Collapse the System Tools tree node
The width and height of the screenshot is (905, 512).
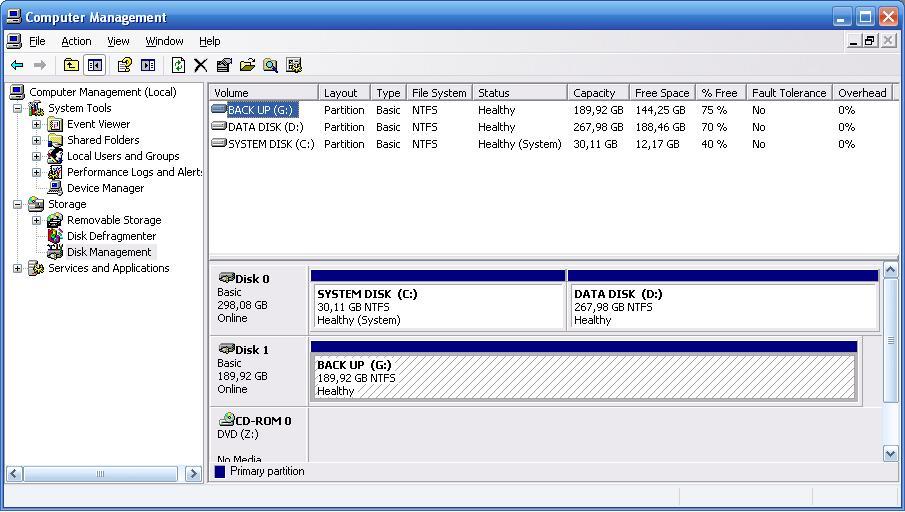pos(17,108)
